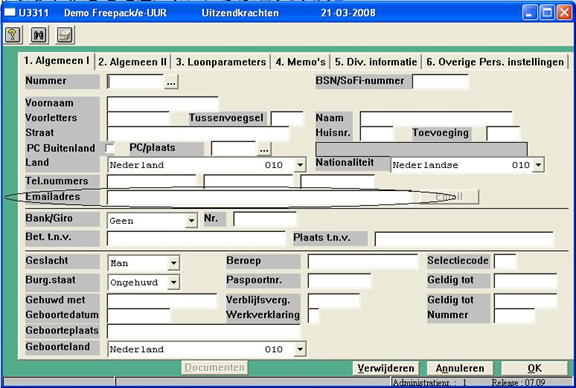576x388 pixels.
Task: Click the window system menu icon next to U3311
Action: point(10,13)
